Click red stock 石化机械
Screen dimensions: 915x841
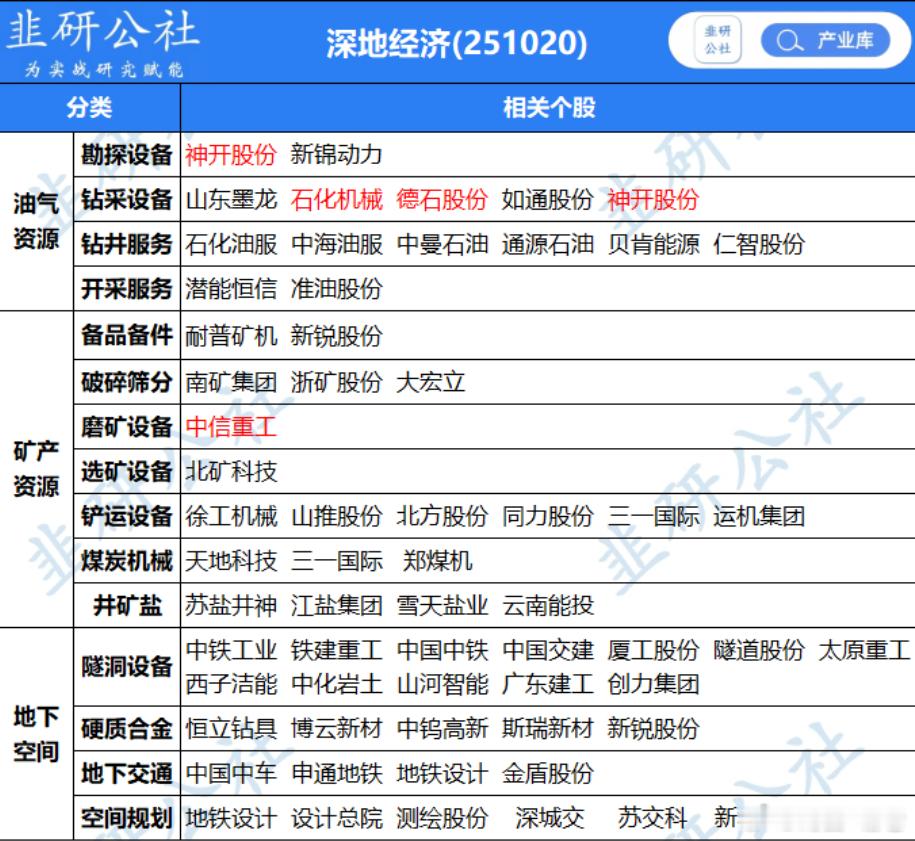(337, 200)
